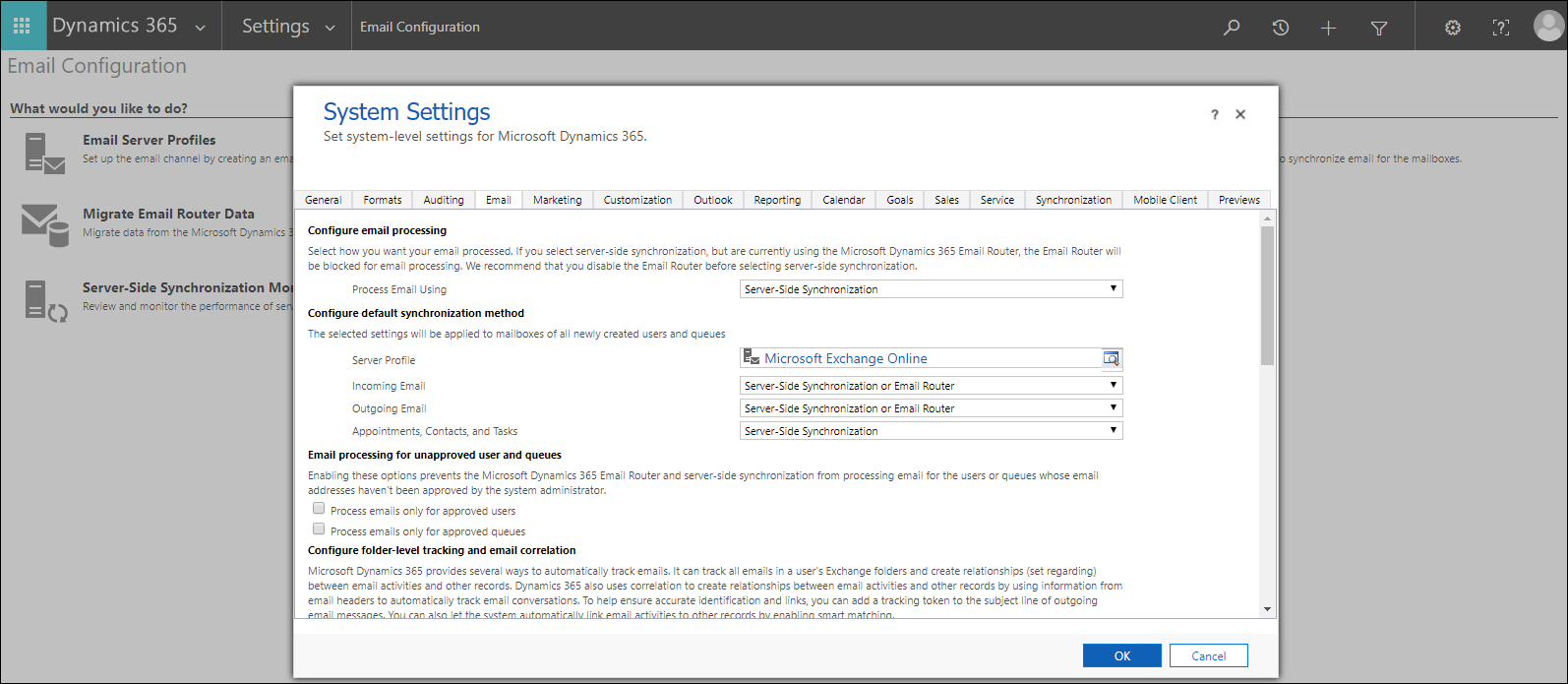The image size is (1568, 684).
Task: Open the Sales tab
Action: coord(947,200)
